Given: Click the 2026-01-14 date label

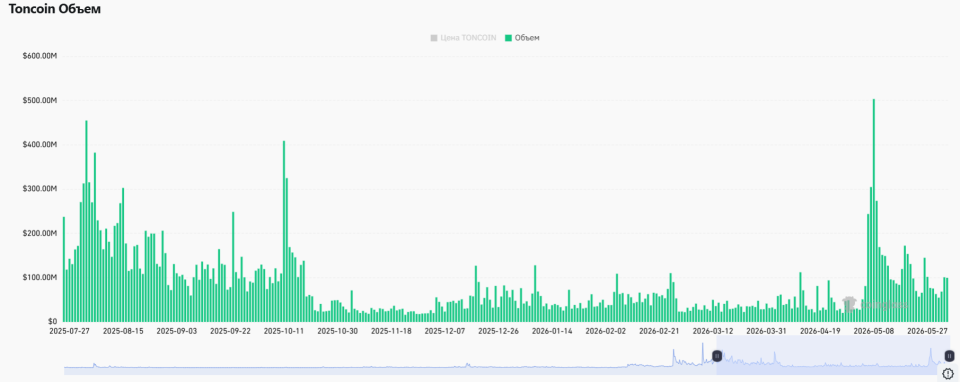Looking at the screenshot, I should [552, 331].
